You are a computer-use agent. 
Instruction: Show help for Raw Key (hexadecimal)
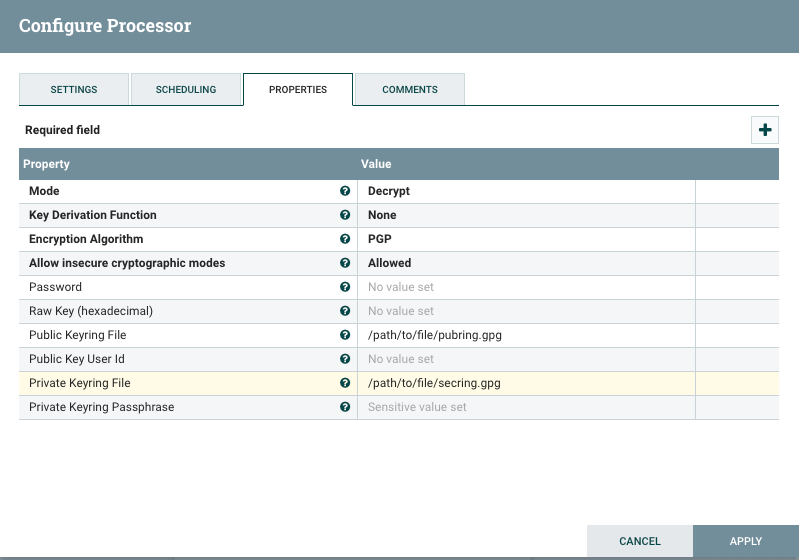coord(345,310)
